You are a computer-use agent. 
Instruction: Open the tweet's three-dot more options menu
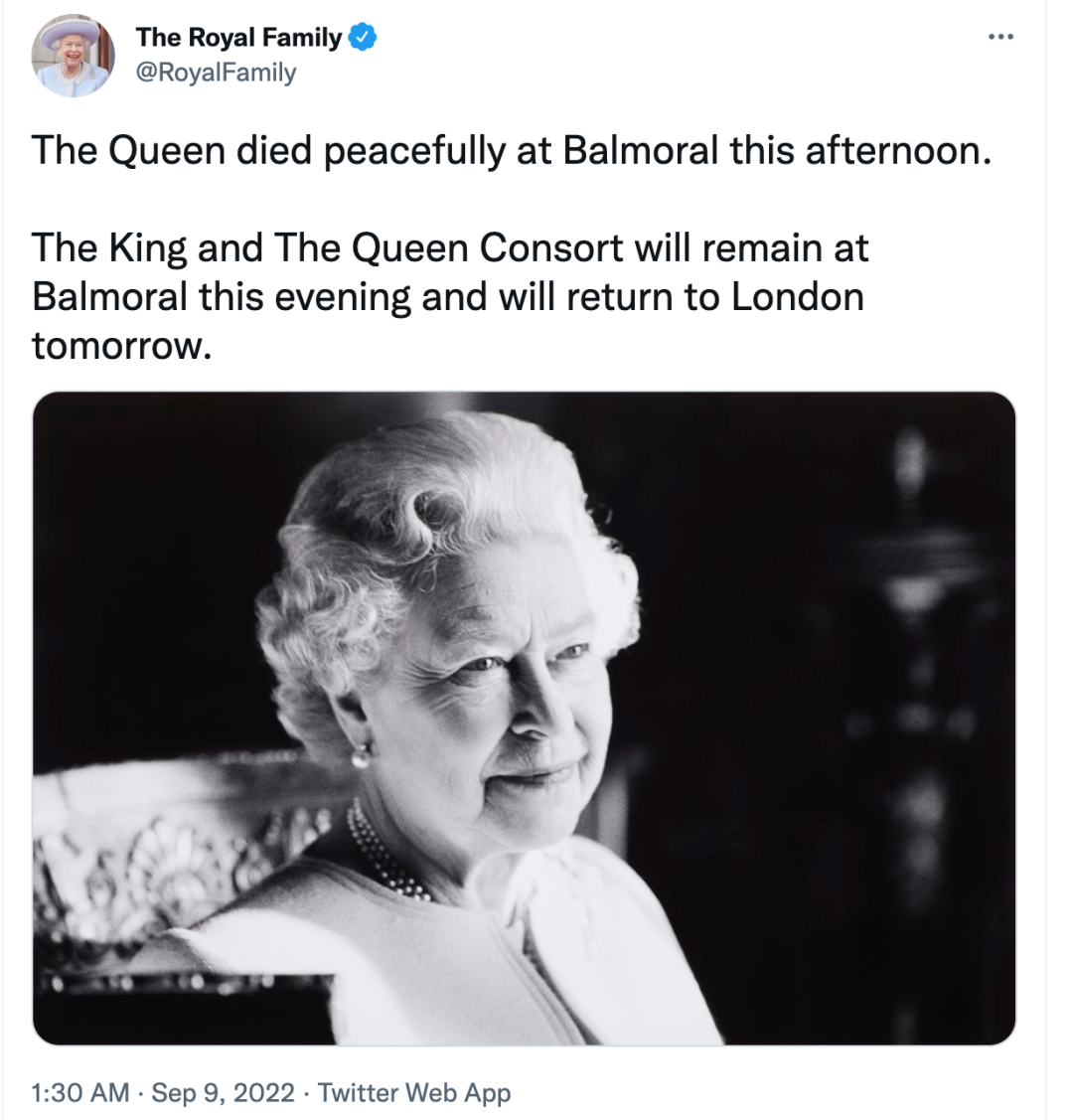pos(1000,38)
